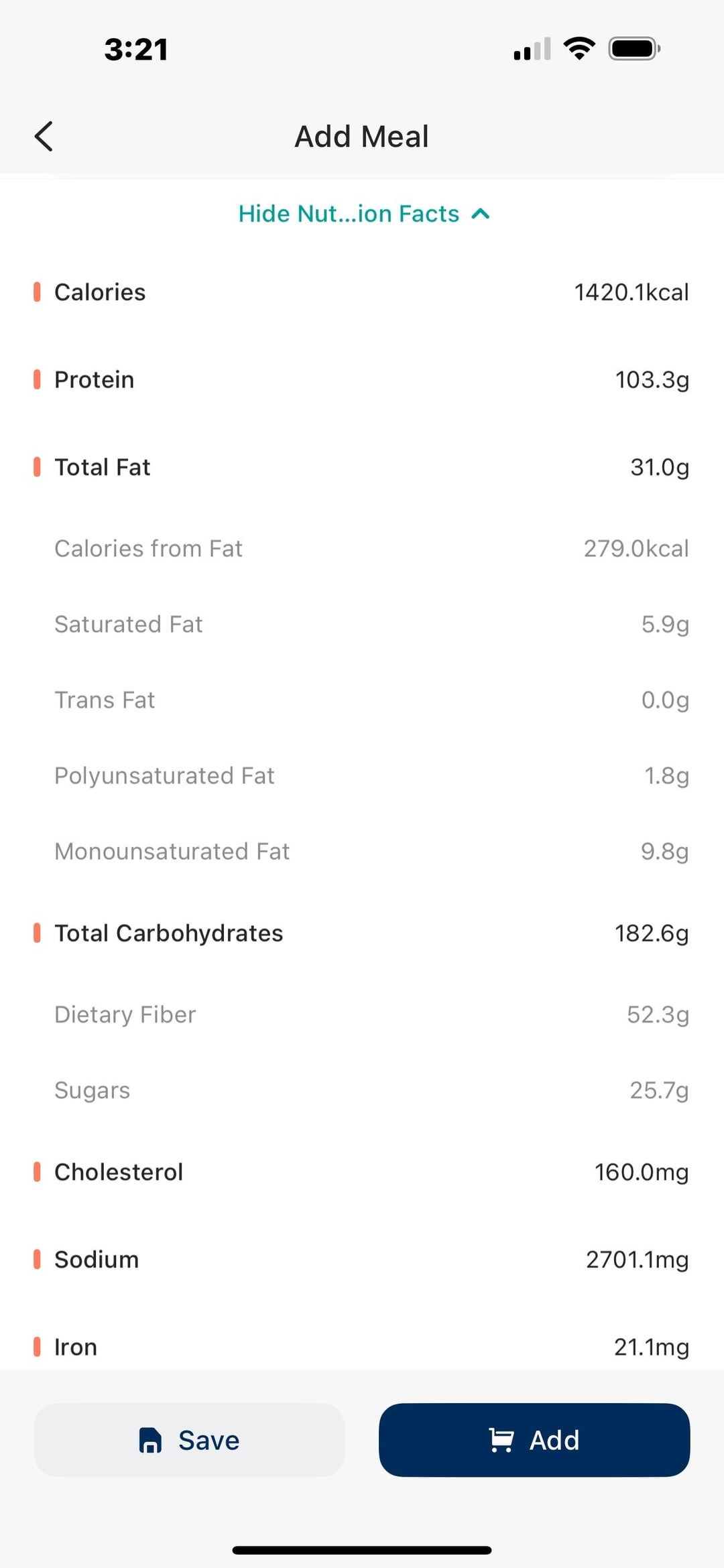Viewport: 724px width, 1568px height.
Task: Tap the cellular signal bars icon
Action: click(532, 48)
